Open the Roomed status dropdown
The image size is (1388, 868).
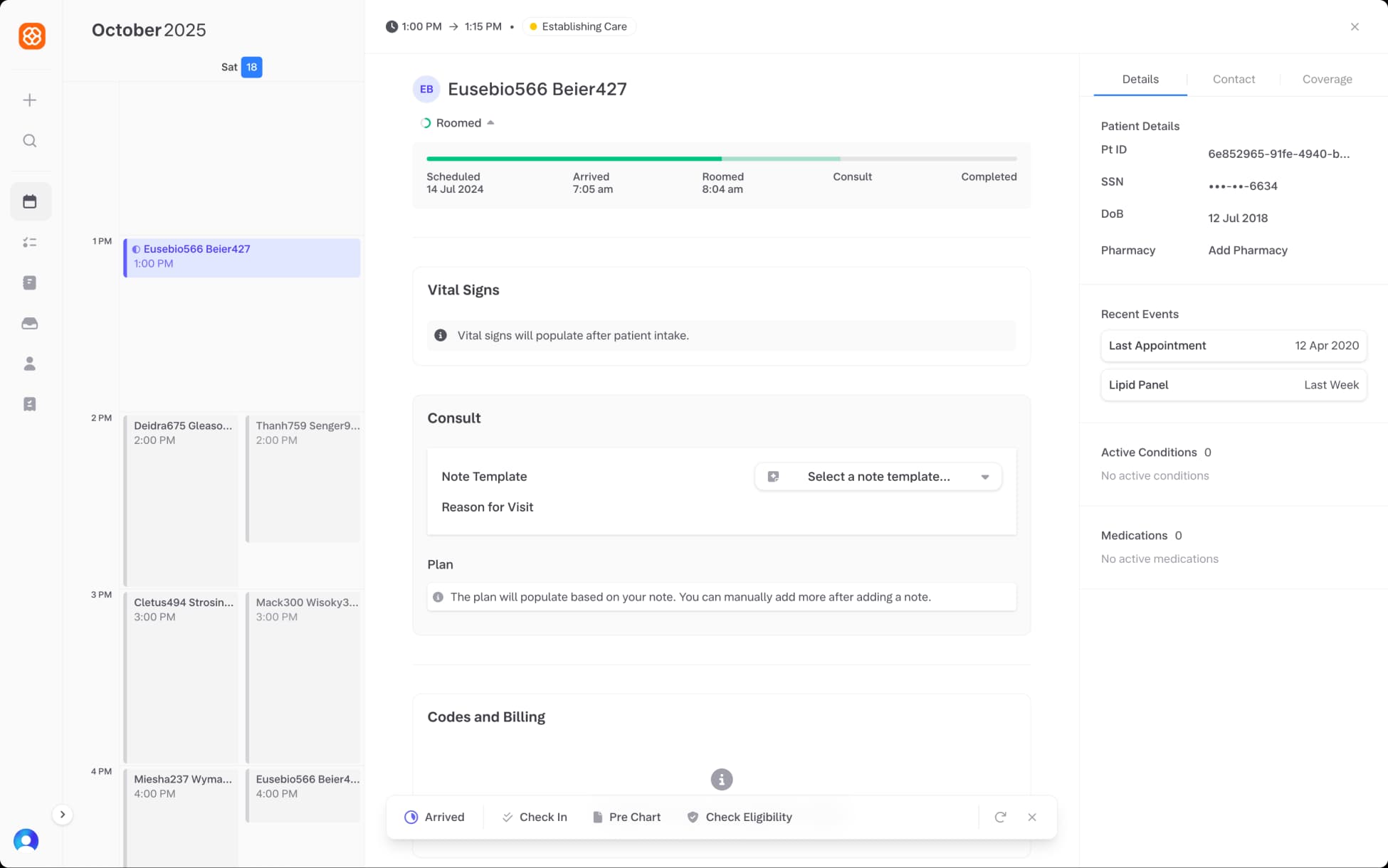point(458,123)
